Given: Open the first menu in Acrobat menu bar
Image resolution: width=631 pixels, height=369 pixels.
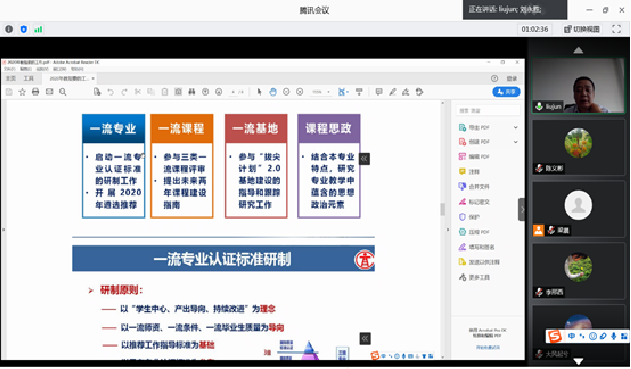Looking at the screenshot, I should (9, 69).
